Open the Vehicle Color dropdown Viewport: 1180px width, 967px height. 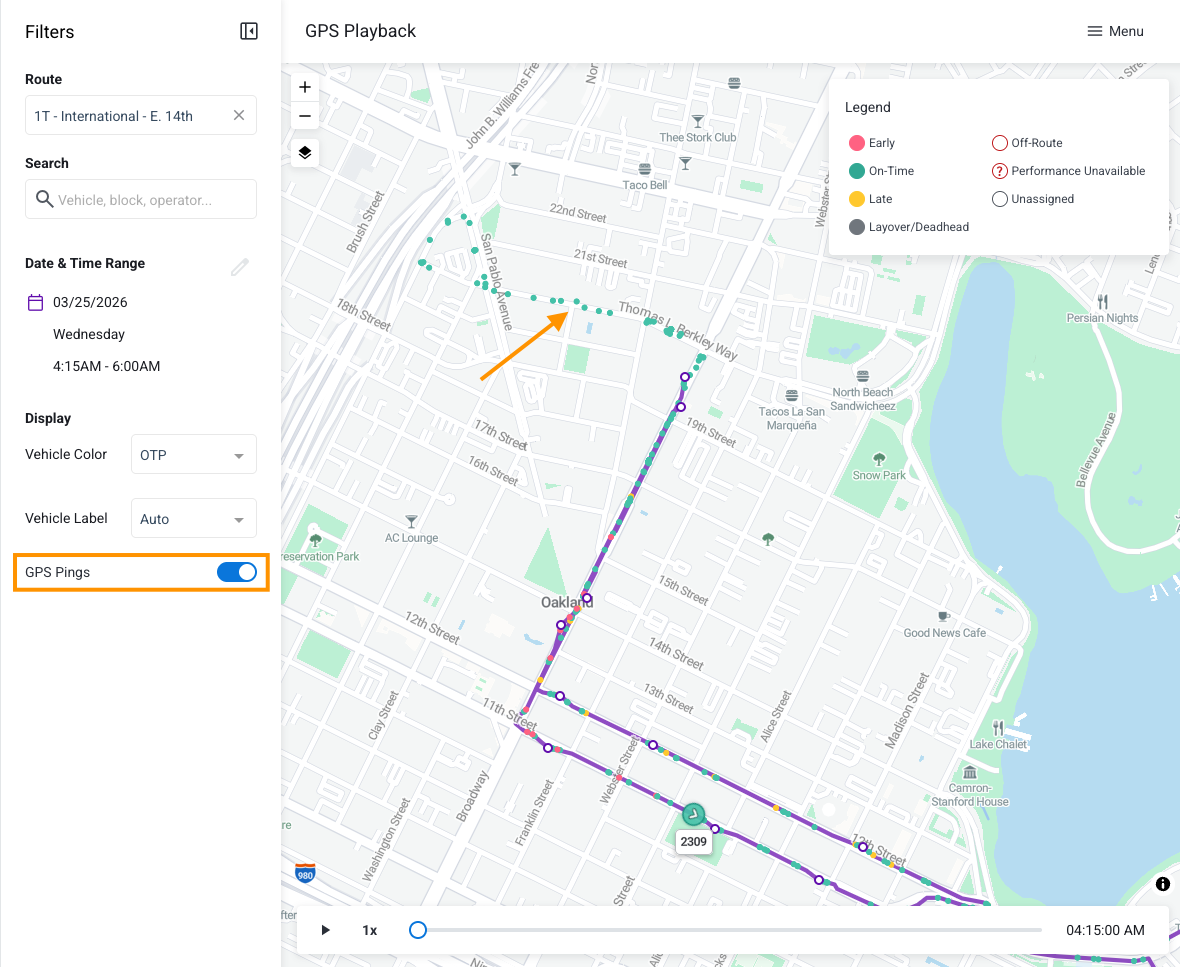(x=193, y=455)
